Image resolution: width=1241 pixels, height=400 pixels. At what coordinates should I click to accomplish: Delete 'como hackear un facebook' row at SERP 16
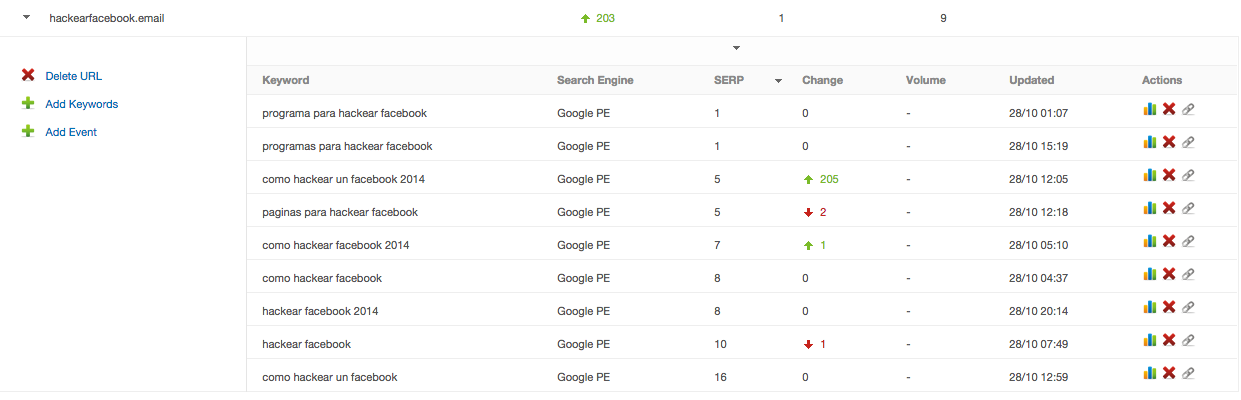[1168, 374]
